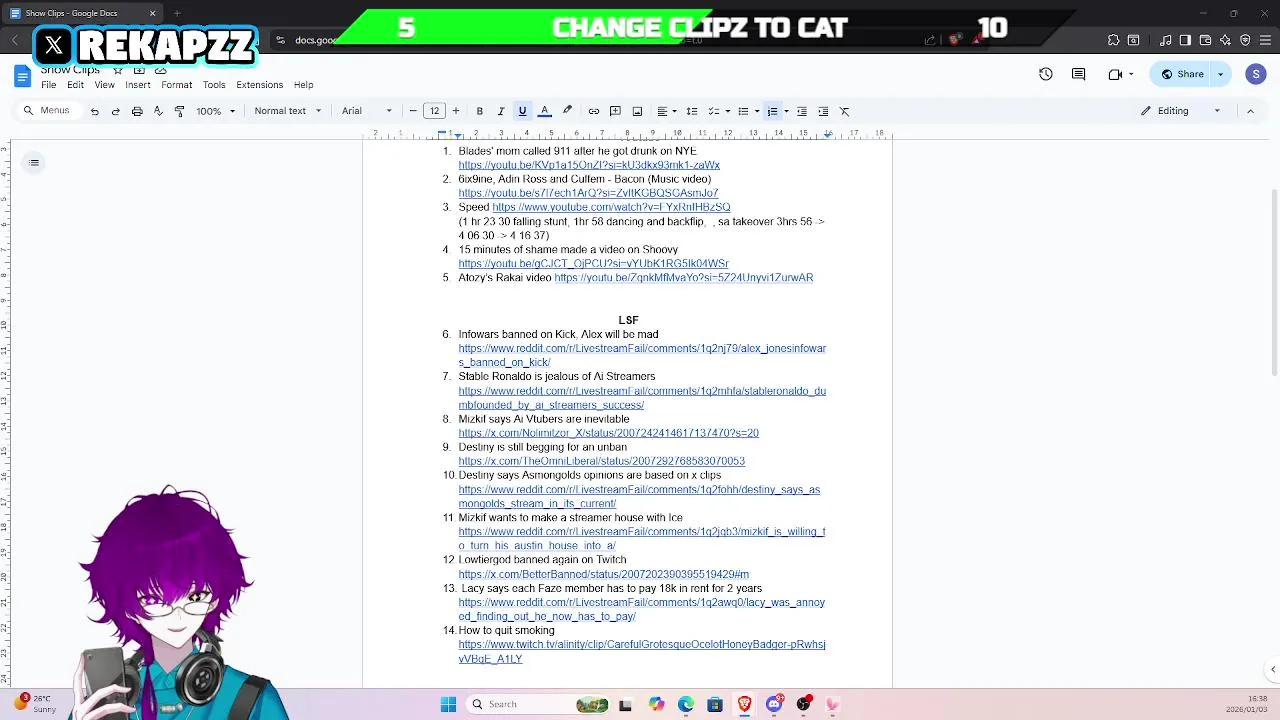The width and height of the screenshot is (1280, 720).
Task: Open line and paragraph spacing options
Action: (x=692, y=111)
